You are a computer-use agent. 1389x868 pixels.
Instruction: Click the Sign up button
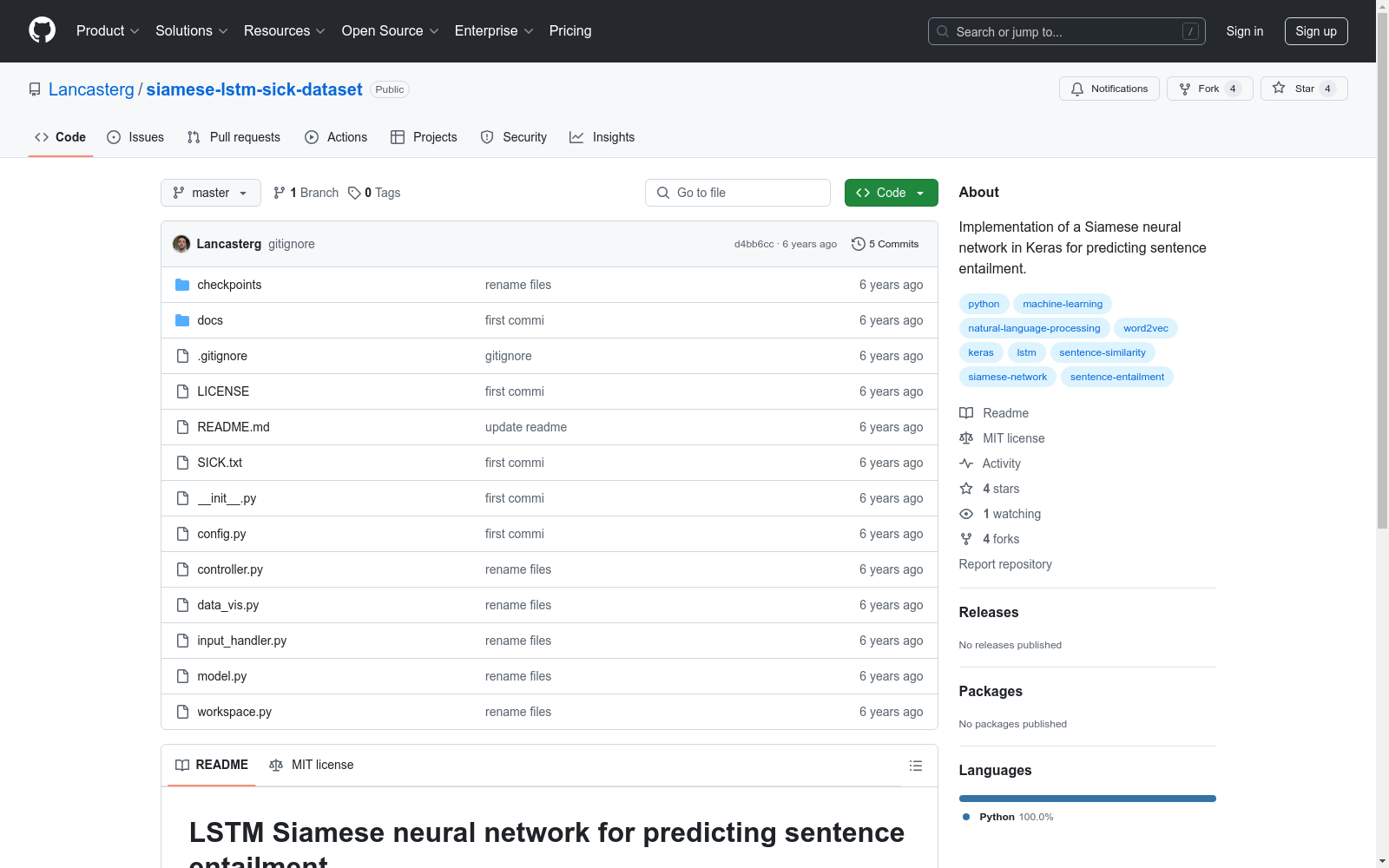coord(1316,31)
